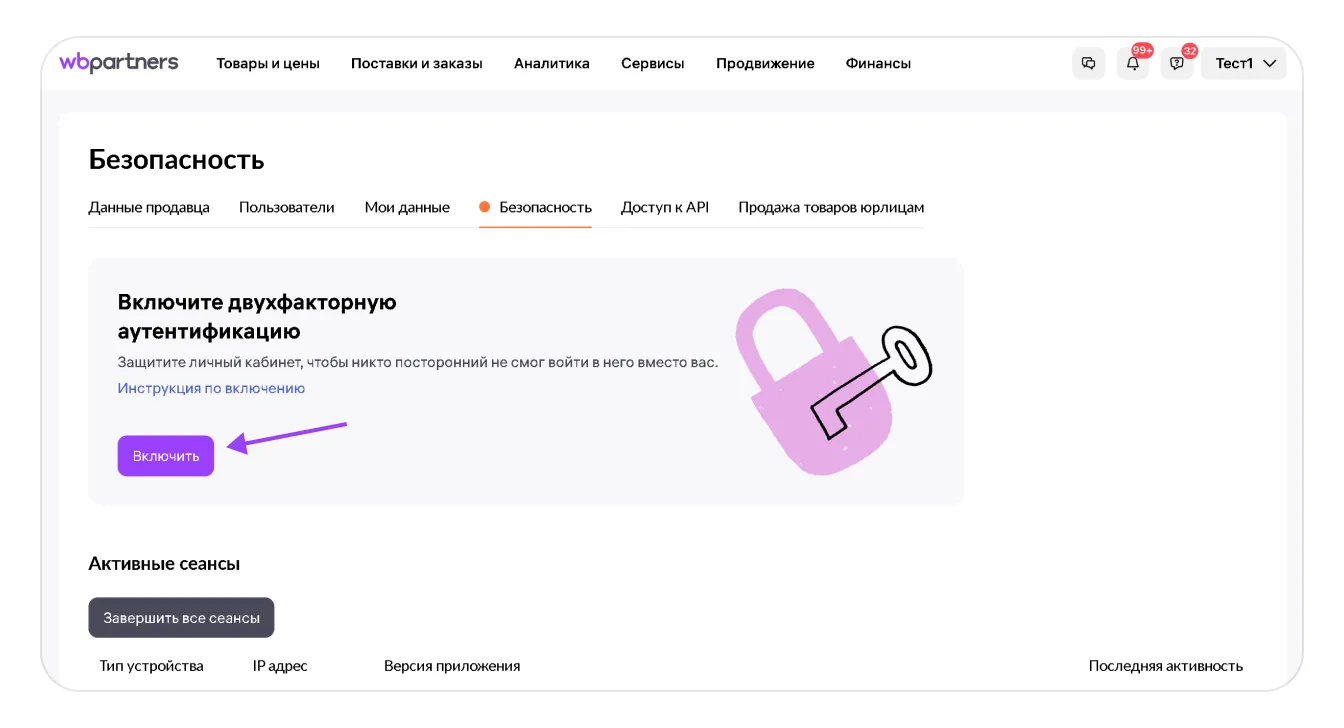Image resolution: width=1344 pixels, height=728 pixels.
Task: Click the purple Включить button
Action: [x=166, y=456]
